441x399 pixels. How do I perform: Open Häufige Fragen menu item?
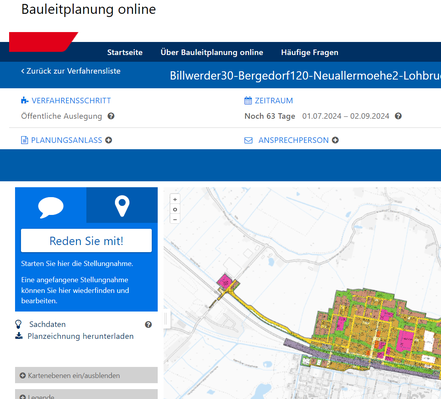point(309,52)
